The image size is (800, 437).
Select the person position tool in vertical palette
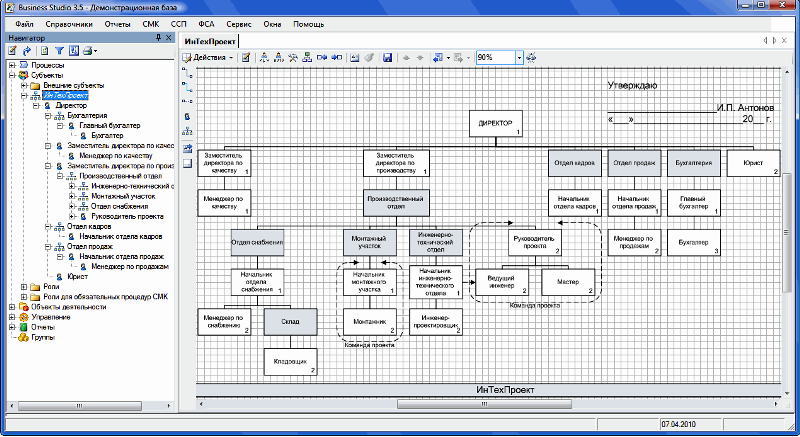click(x=187, y=117)
